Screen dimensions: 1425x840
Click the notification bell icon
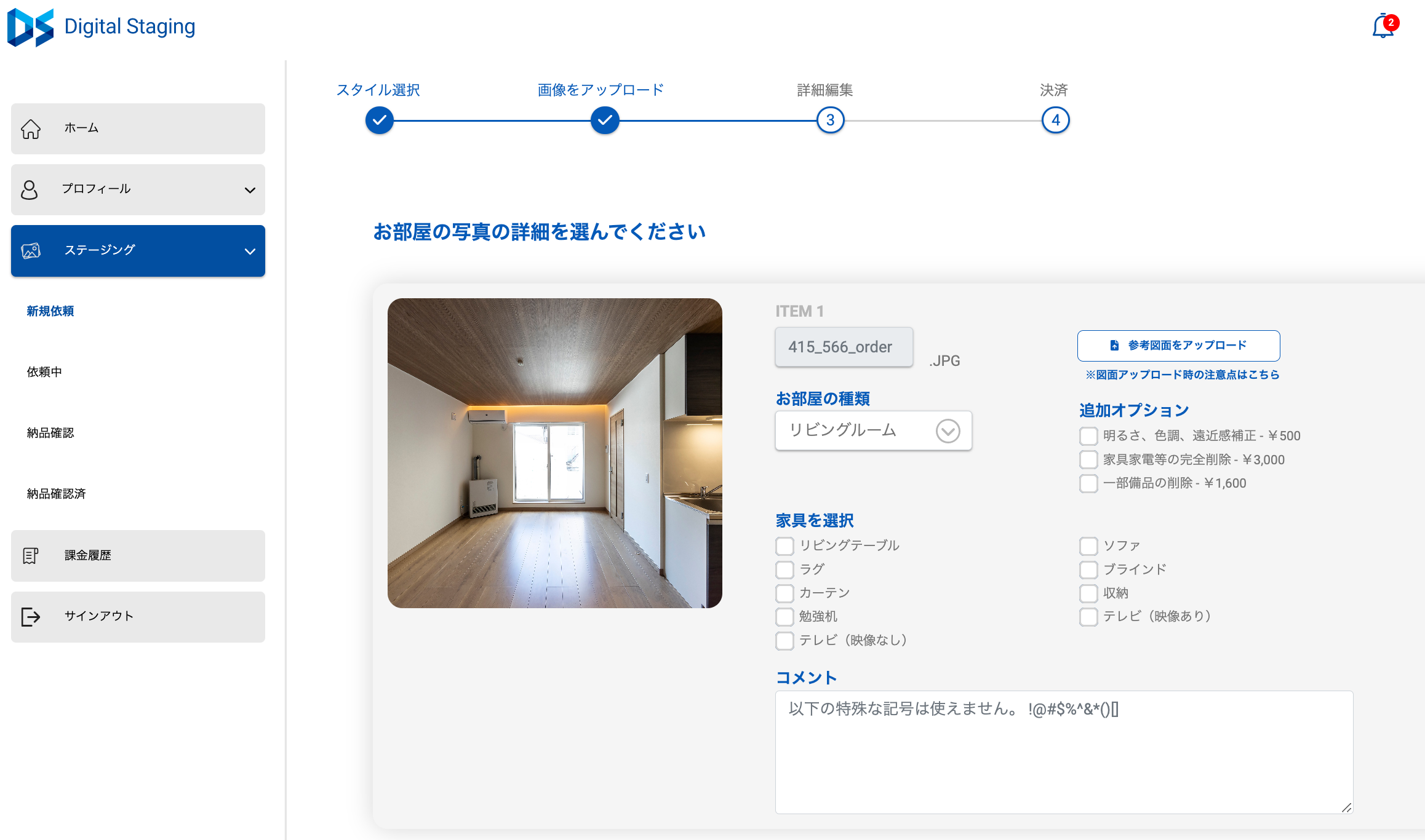point(1383,26)
